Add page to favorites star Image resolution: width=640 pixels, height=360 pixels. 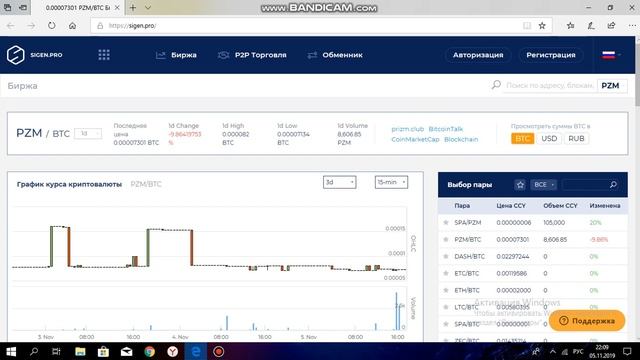point(542,26)
